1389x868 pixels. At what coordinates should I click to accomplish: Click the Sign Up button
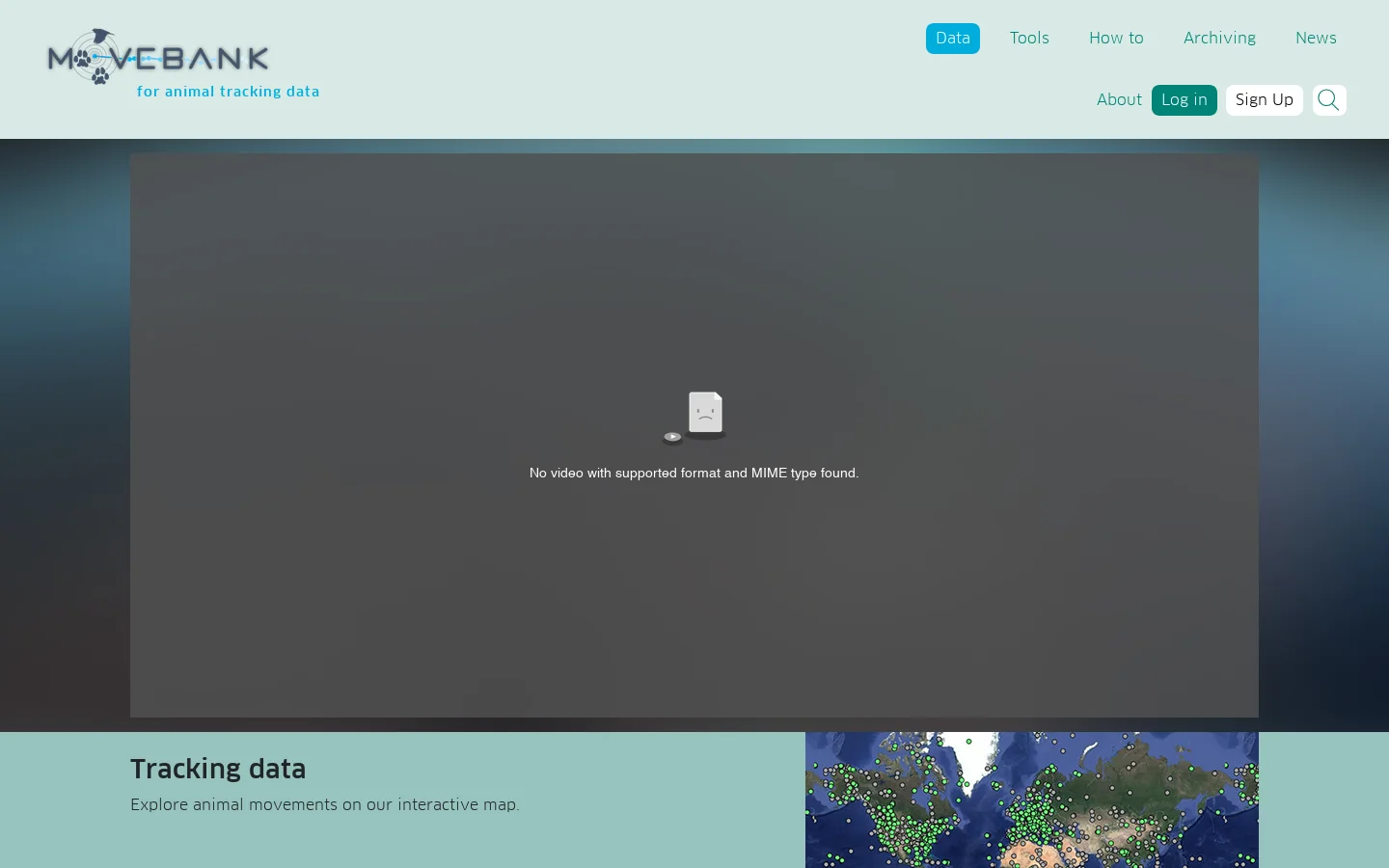1265,100
